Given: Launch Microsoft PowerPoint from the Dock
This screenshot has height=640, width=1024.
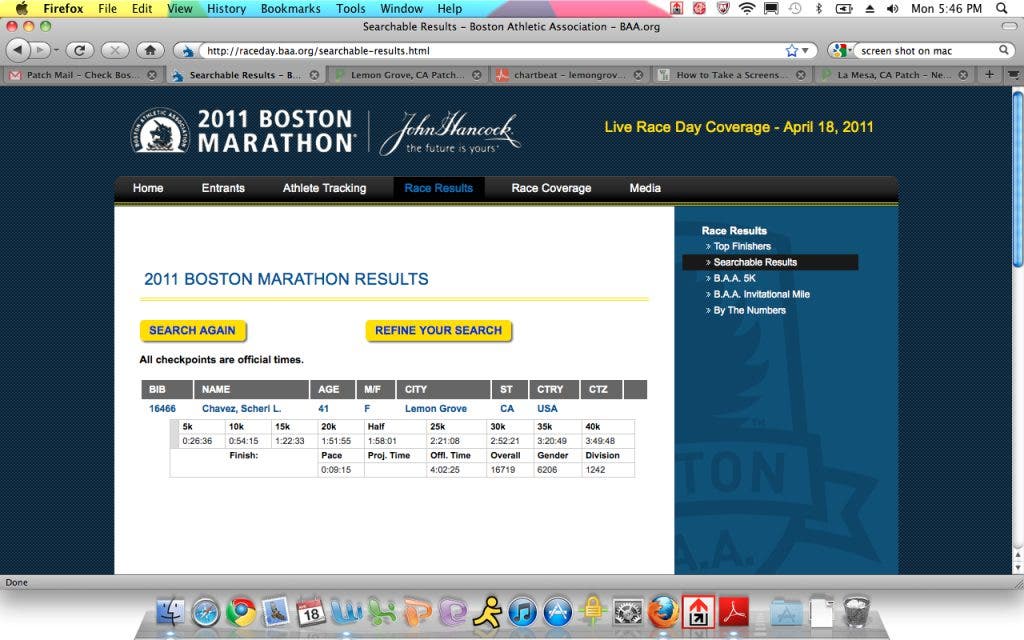Looking at the screenshot, I should tap(418, 612).
